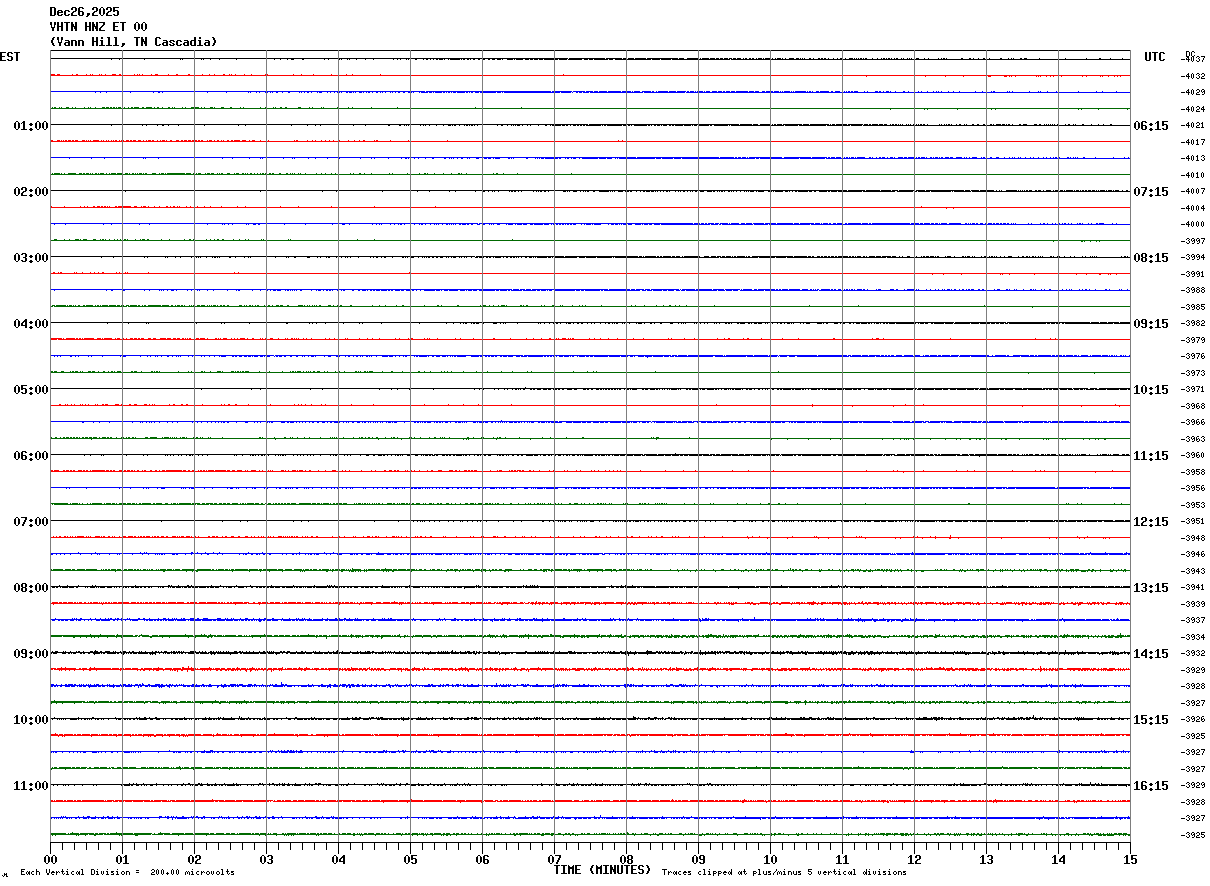Select the 11:00 EST time label
Viewport: 1210px width, 886px height.
click(30, 786)
